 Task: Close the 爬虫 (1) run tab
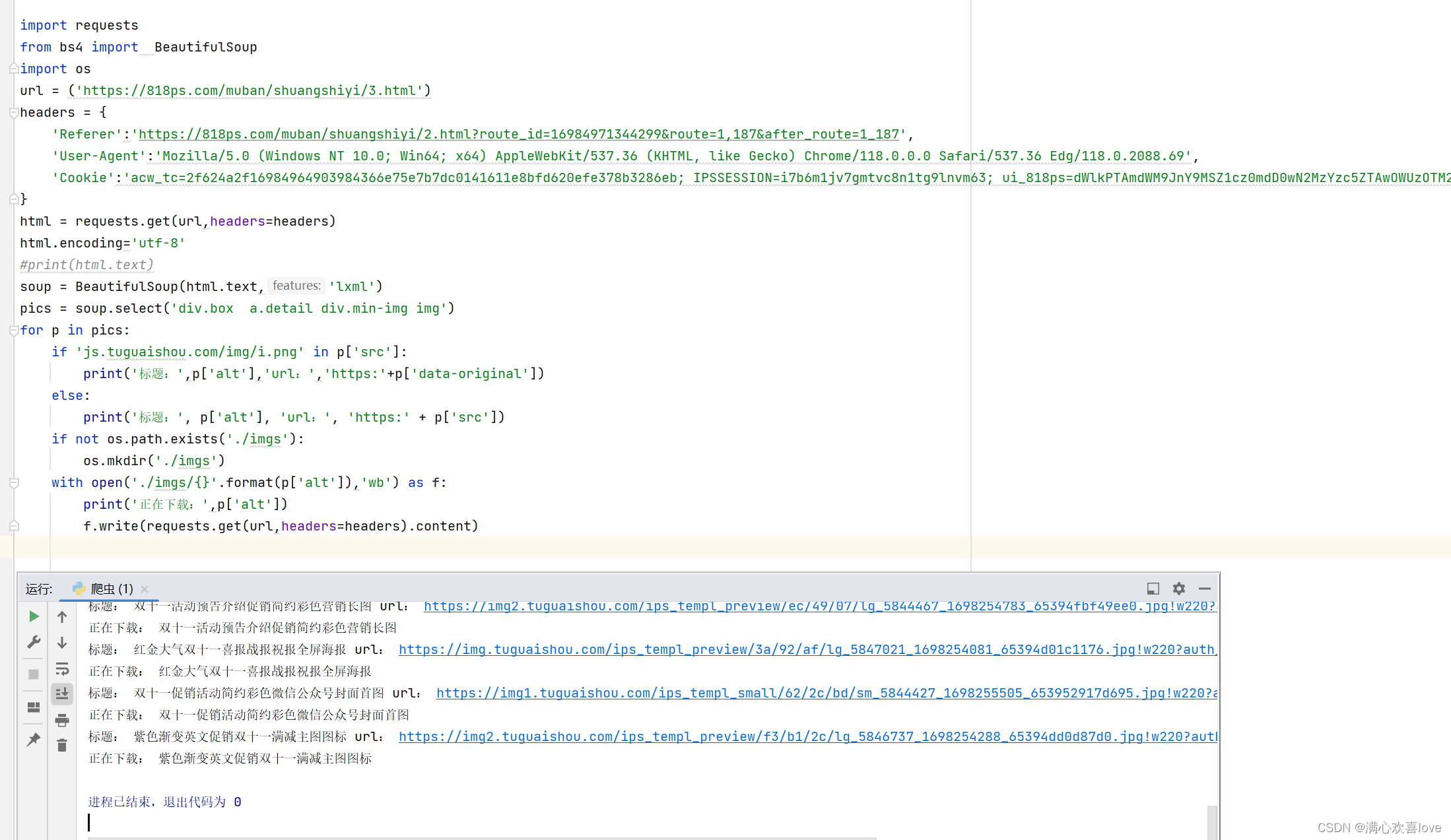[x=145, y=589]
